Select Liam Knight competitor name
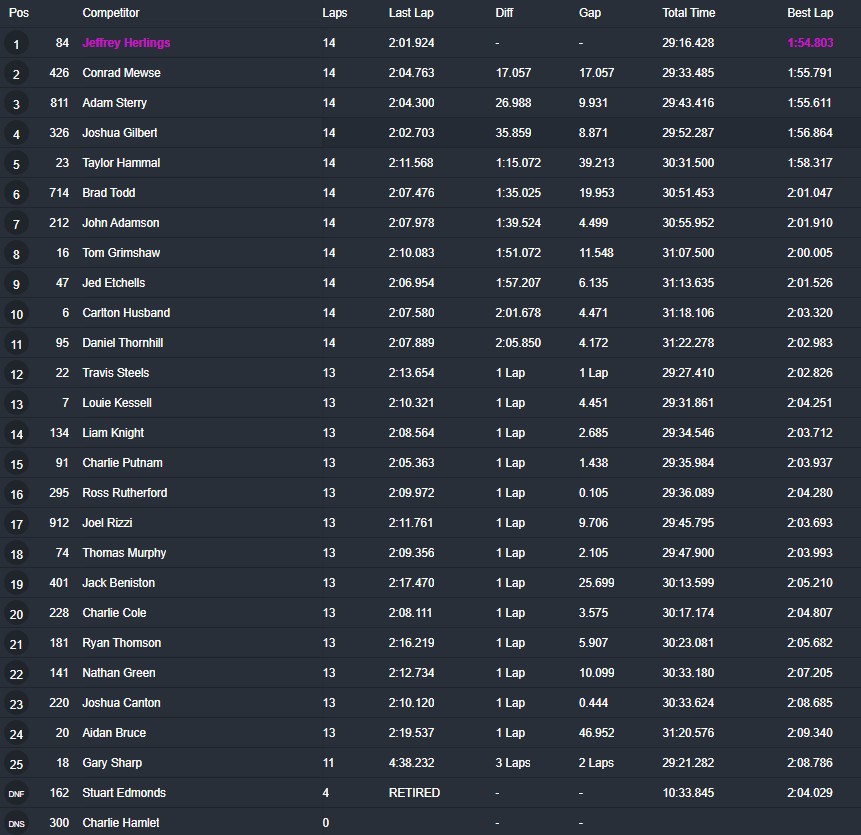The width and height of the screenshot is (861, 835). pyautogui.click(x=113, y=433)
